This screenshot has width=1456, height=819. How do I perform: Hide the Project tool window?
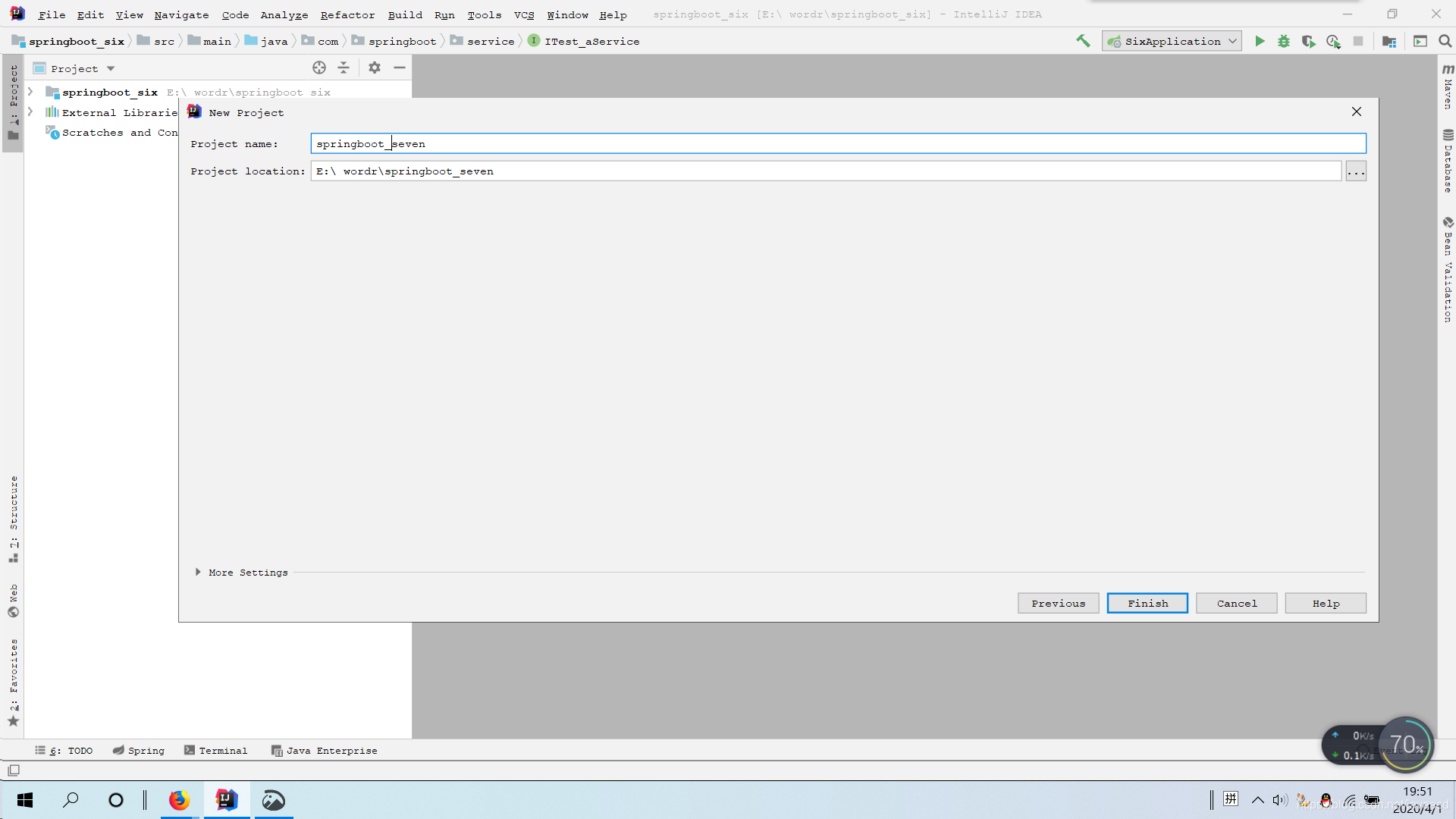click(400, 67)
